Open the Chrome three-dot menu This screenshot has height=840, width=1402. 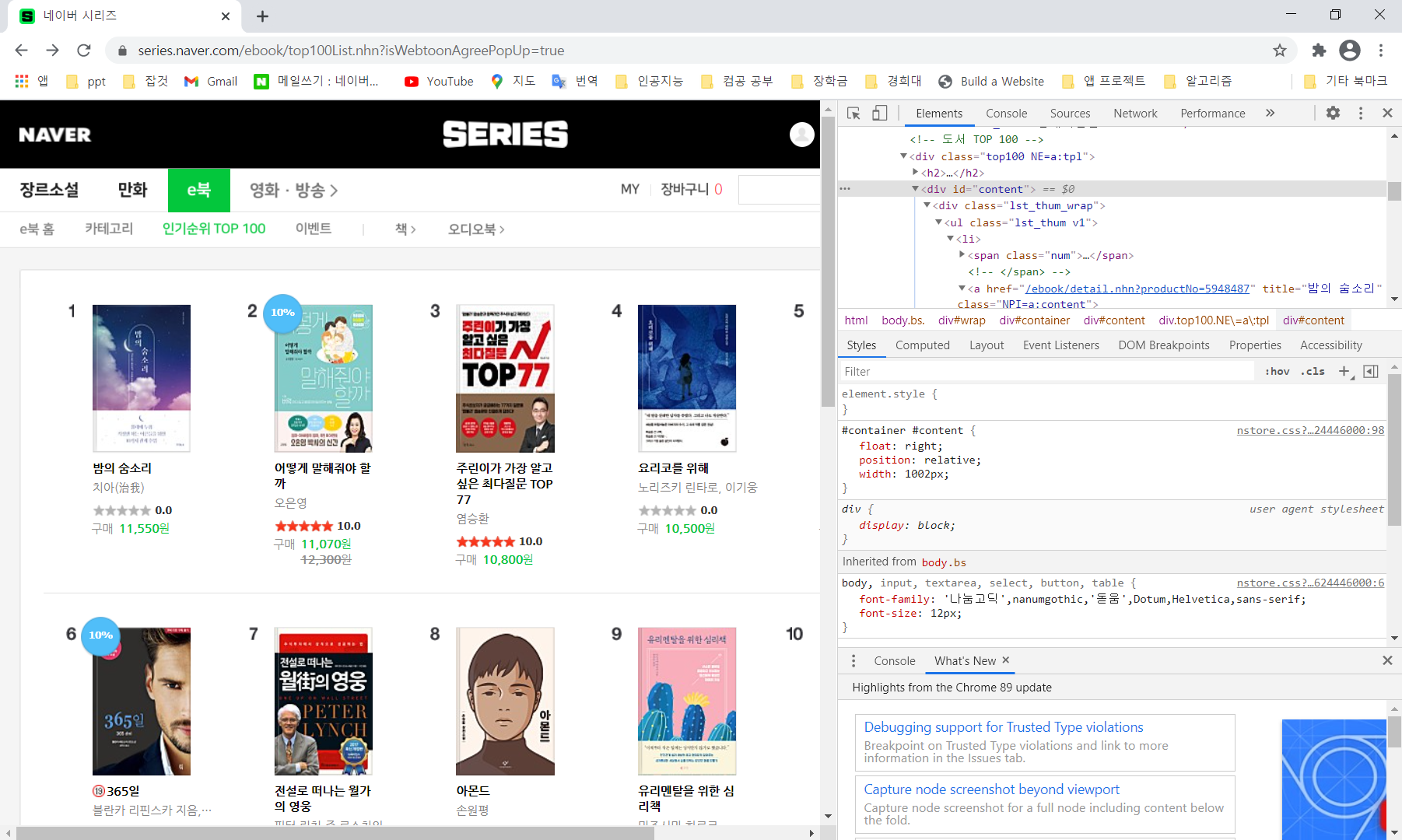pyautogui.click(x=1381, y=51)
